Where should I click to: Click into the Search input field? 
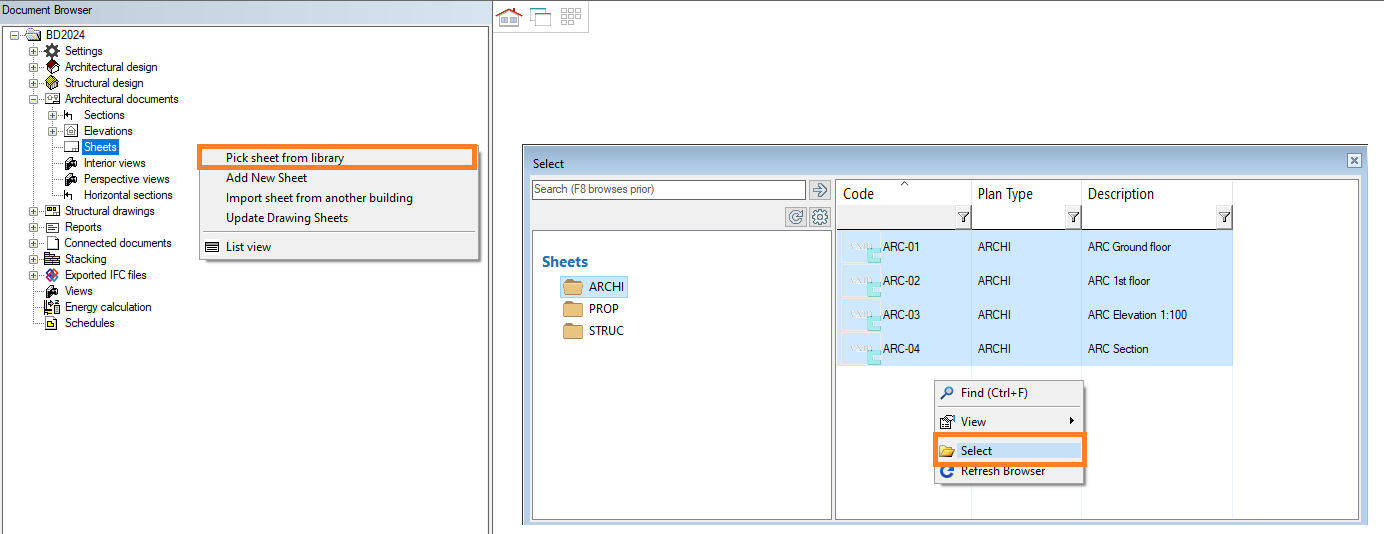(668, 189)
